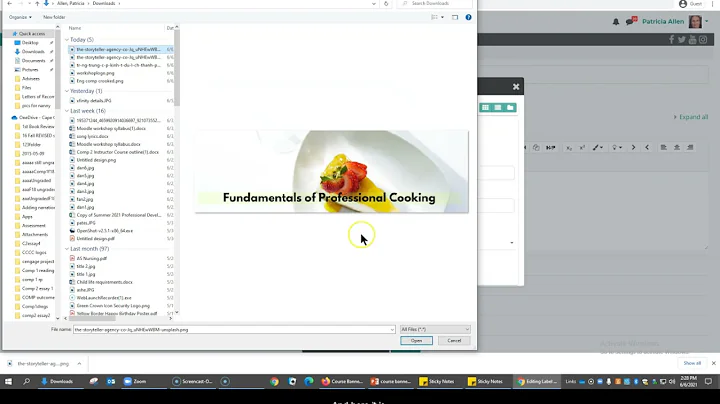Go up one folder level
This screenshot has height=404, width=720.
(37, 4)
